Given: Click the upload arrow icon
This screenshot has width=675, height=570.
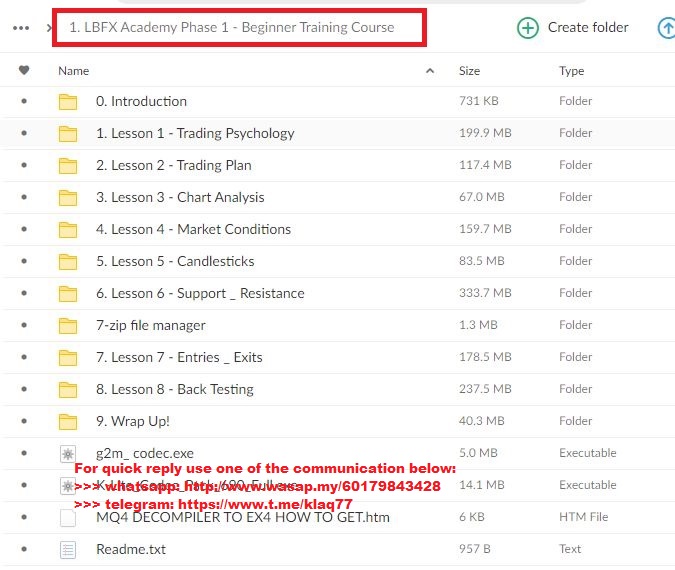Looking at the screenshot, I should 667,28.
